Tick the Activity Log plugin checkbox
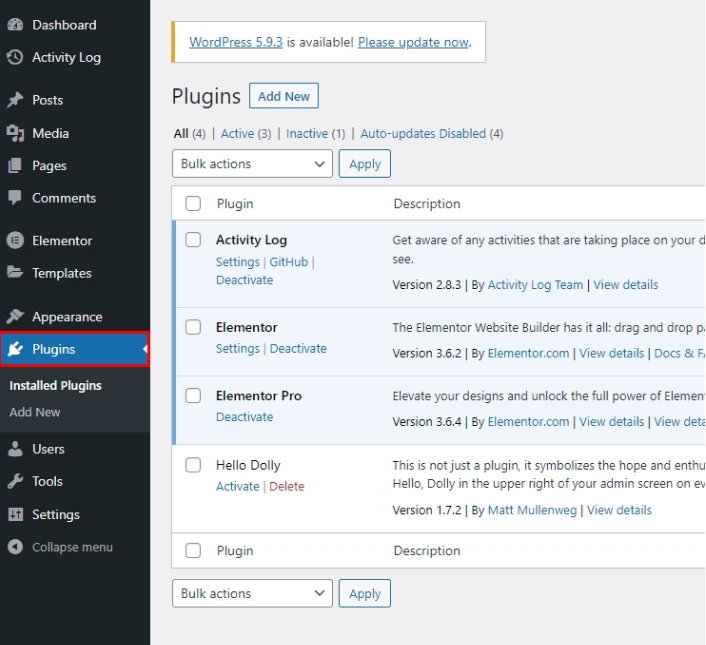This screenshot has height=645, width=706. [x=193, y=239]
